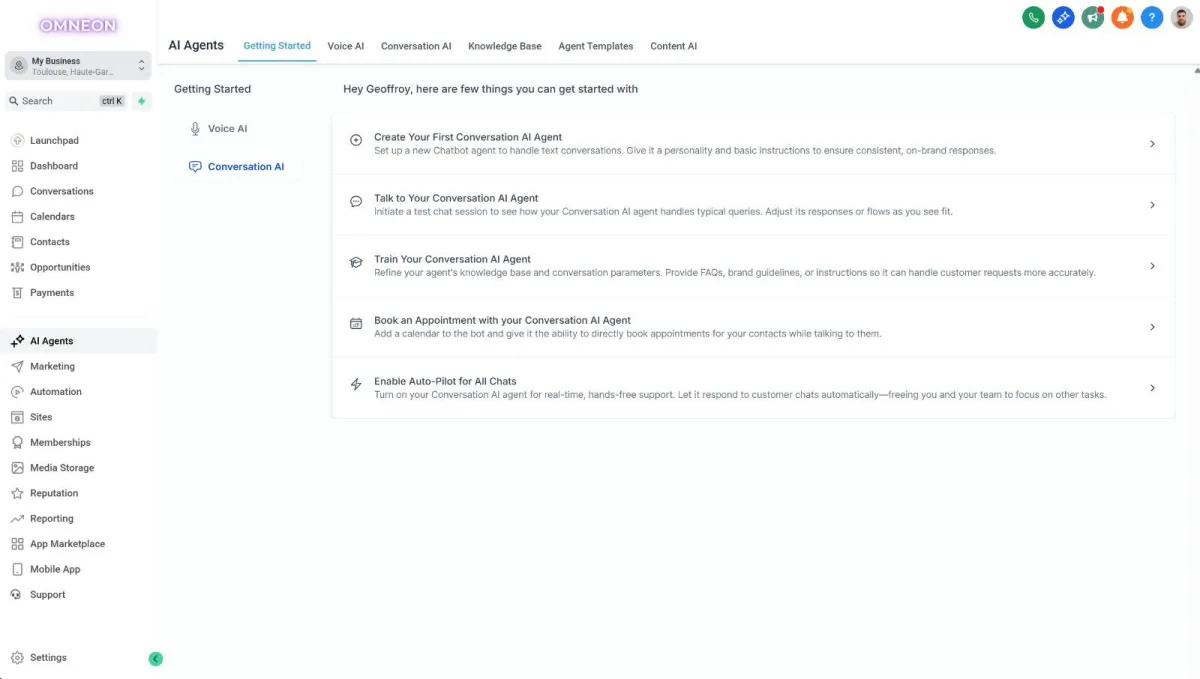
Task: Open the user profile avatar
Action: 1182,17
